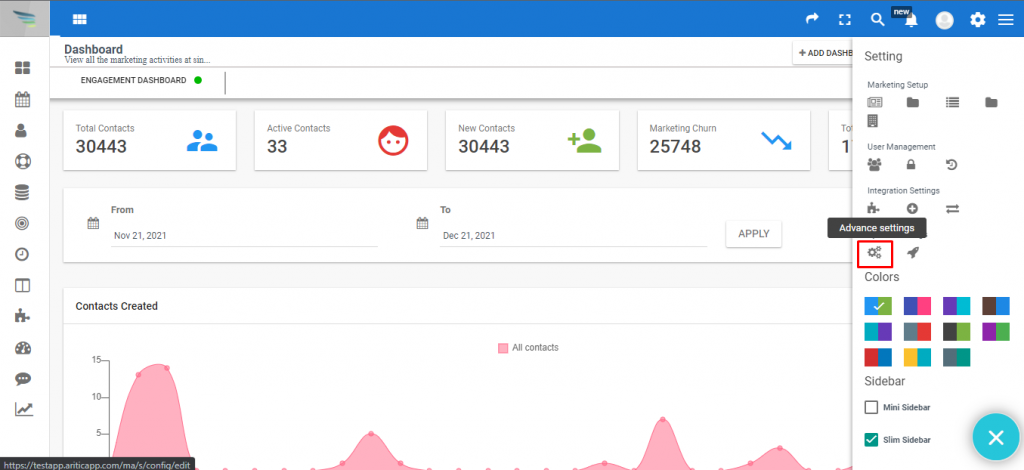1024x470 pixels.
Task: Open the Total Contacts card
Action: 150,140
